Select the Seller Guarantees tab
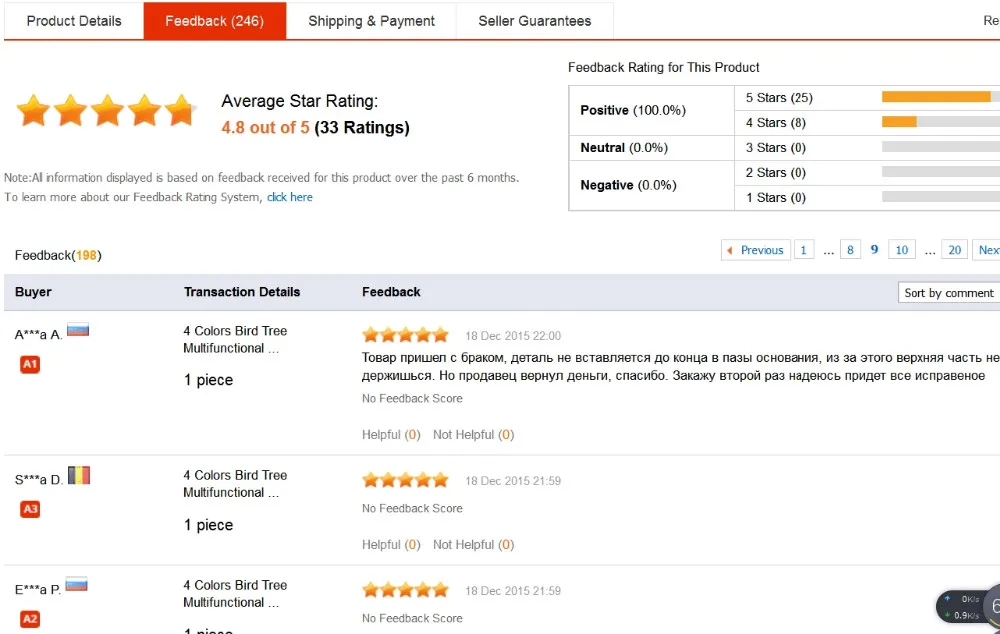This screenshot has width=1000, height=634. tap(534, 21)
